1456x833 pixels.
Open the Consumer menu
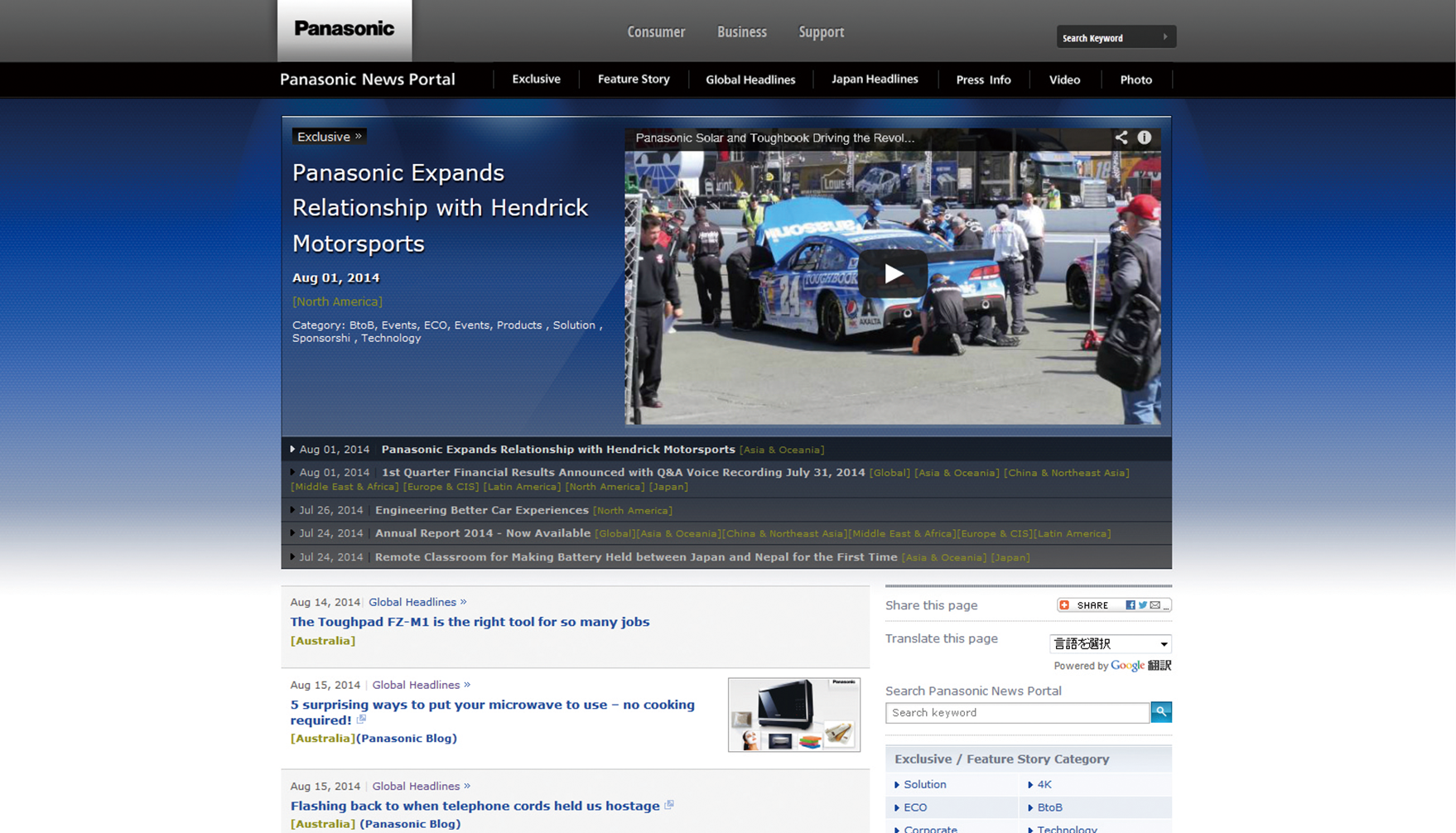(656, 31)
